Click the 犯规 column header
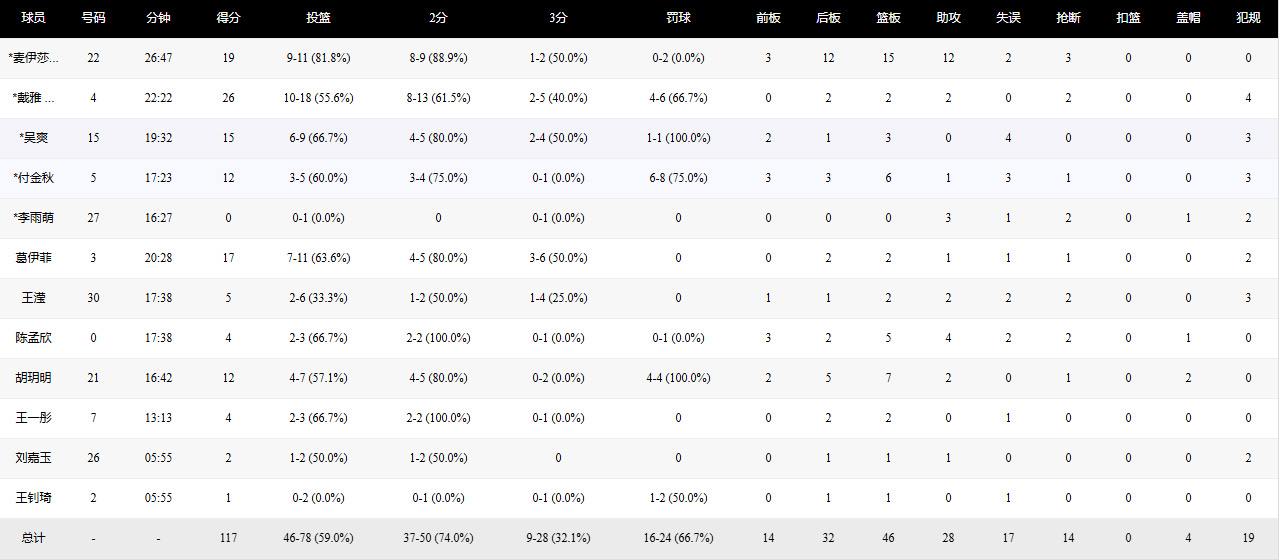The height and width of the screenshot is (560, 1279). tap(1248, 18)
